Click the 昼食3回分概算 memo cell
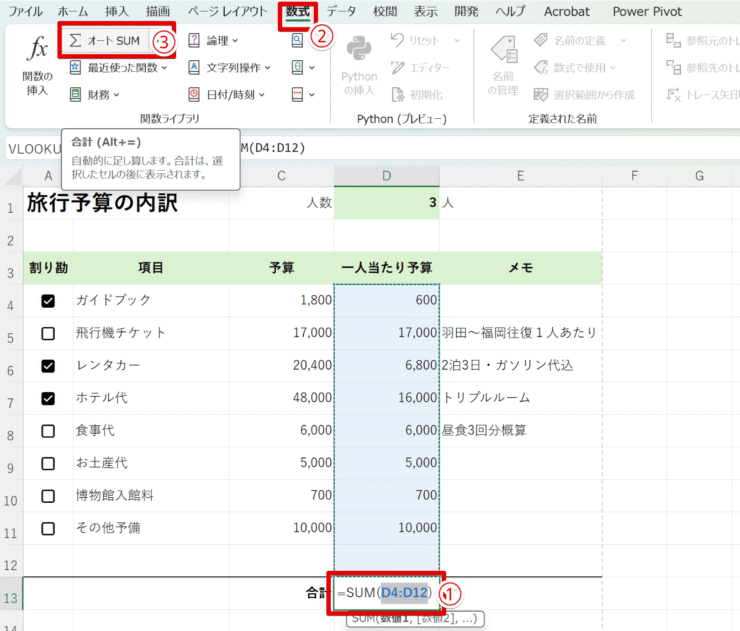The image size is (740, 631). [x=521, y=430]
